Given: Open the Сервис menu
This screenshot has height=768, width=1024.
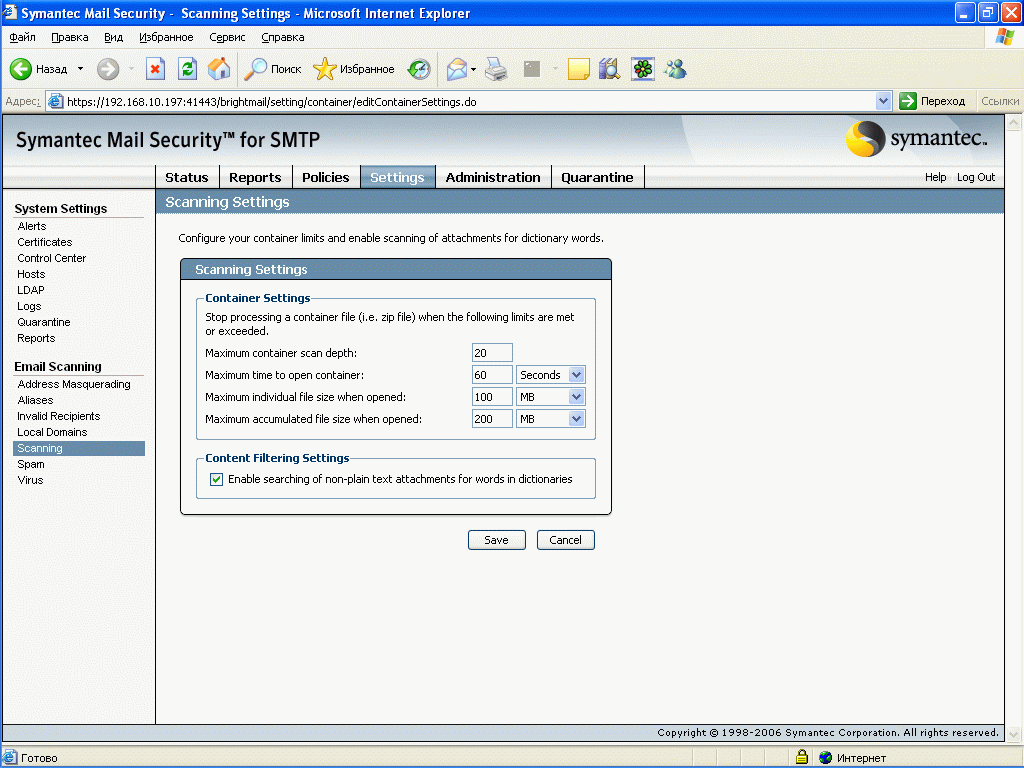Looking at the screenshot, I should click(227, 37).
